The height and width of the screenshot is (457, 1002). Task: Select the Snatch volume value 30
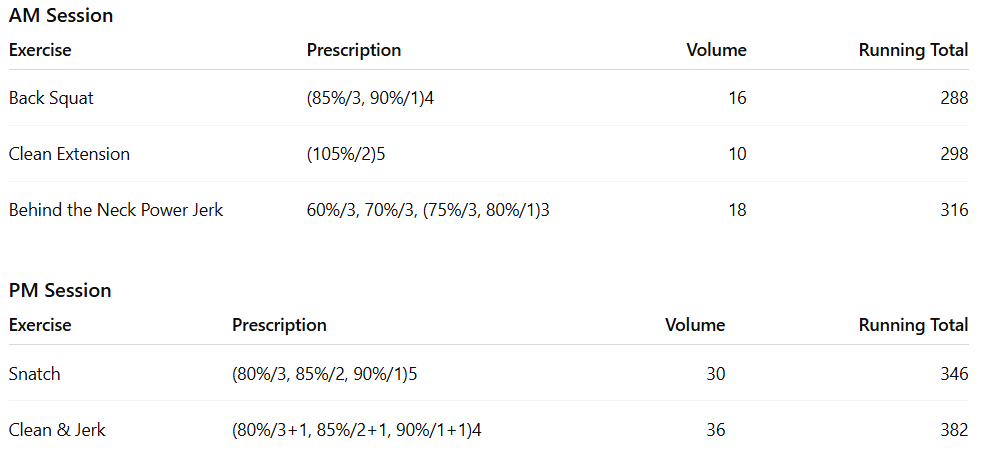(x=715, y=374)
